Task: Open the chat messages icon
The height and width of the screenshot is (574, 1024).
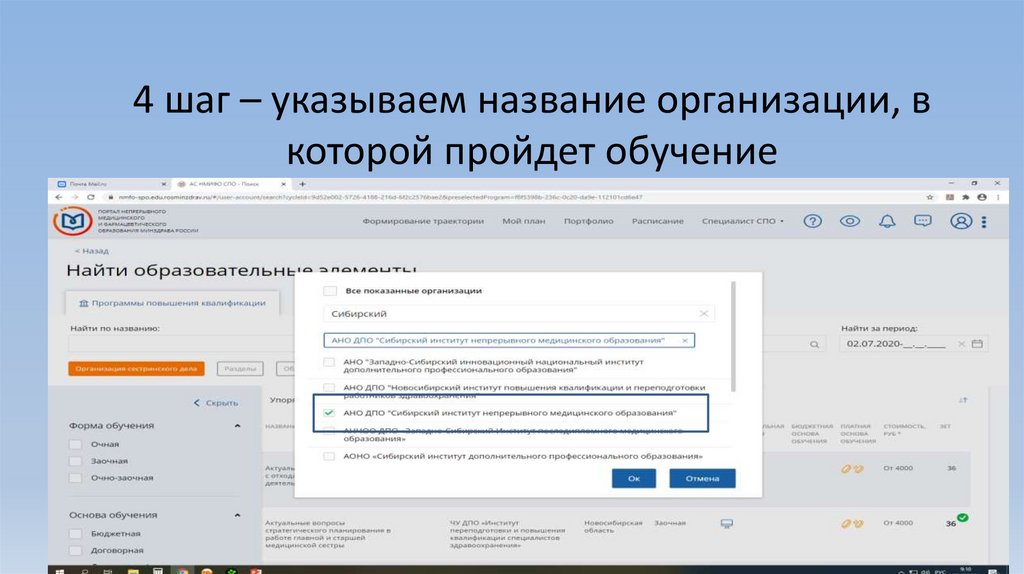Action: pyautogui.click(x=923, y=221)
